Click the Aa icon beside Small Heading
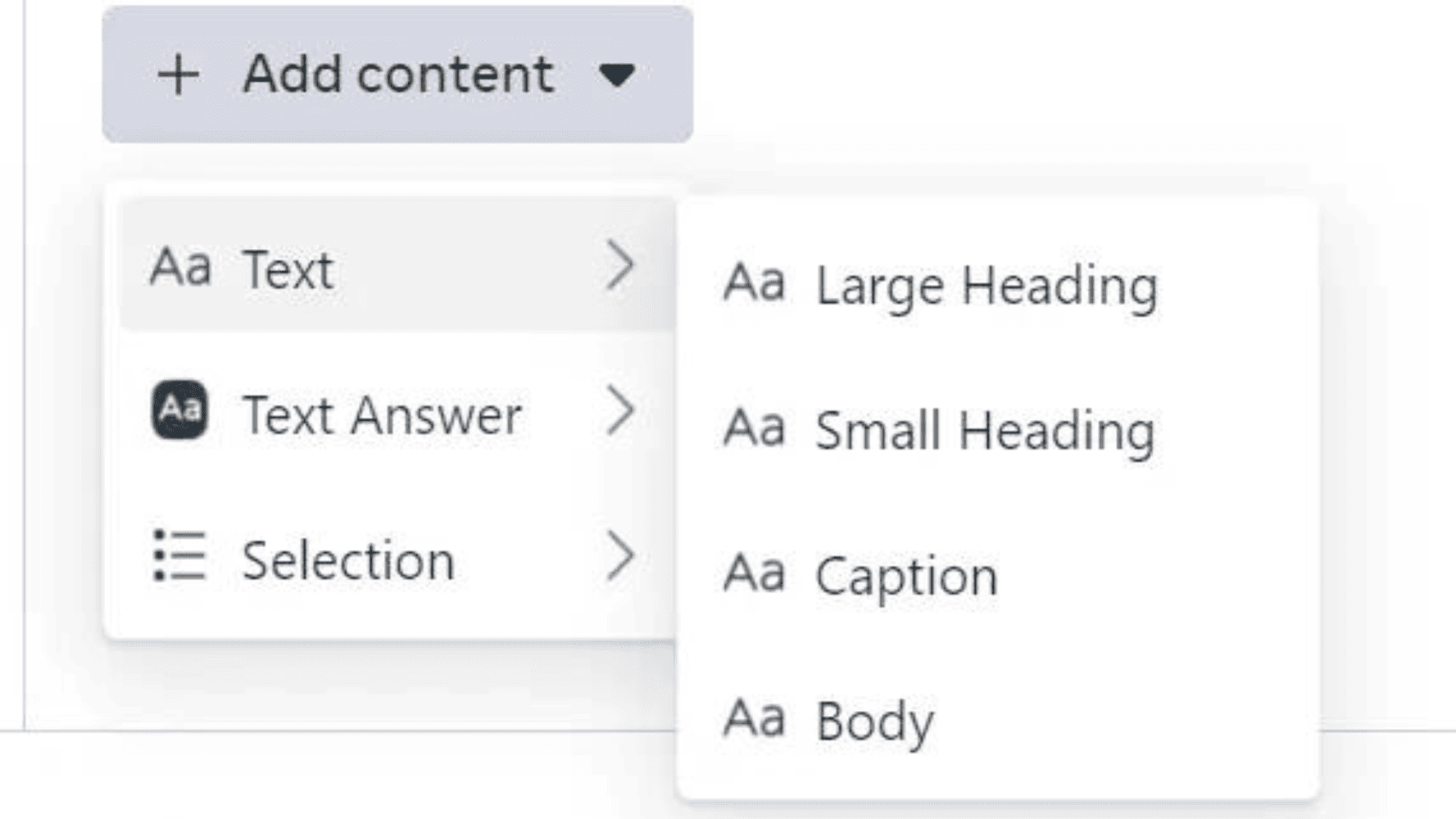 (x=755, y=428)
